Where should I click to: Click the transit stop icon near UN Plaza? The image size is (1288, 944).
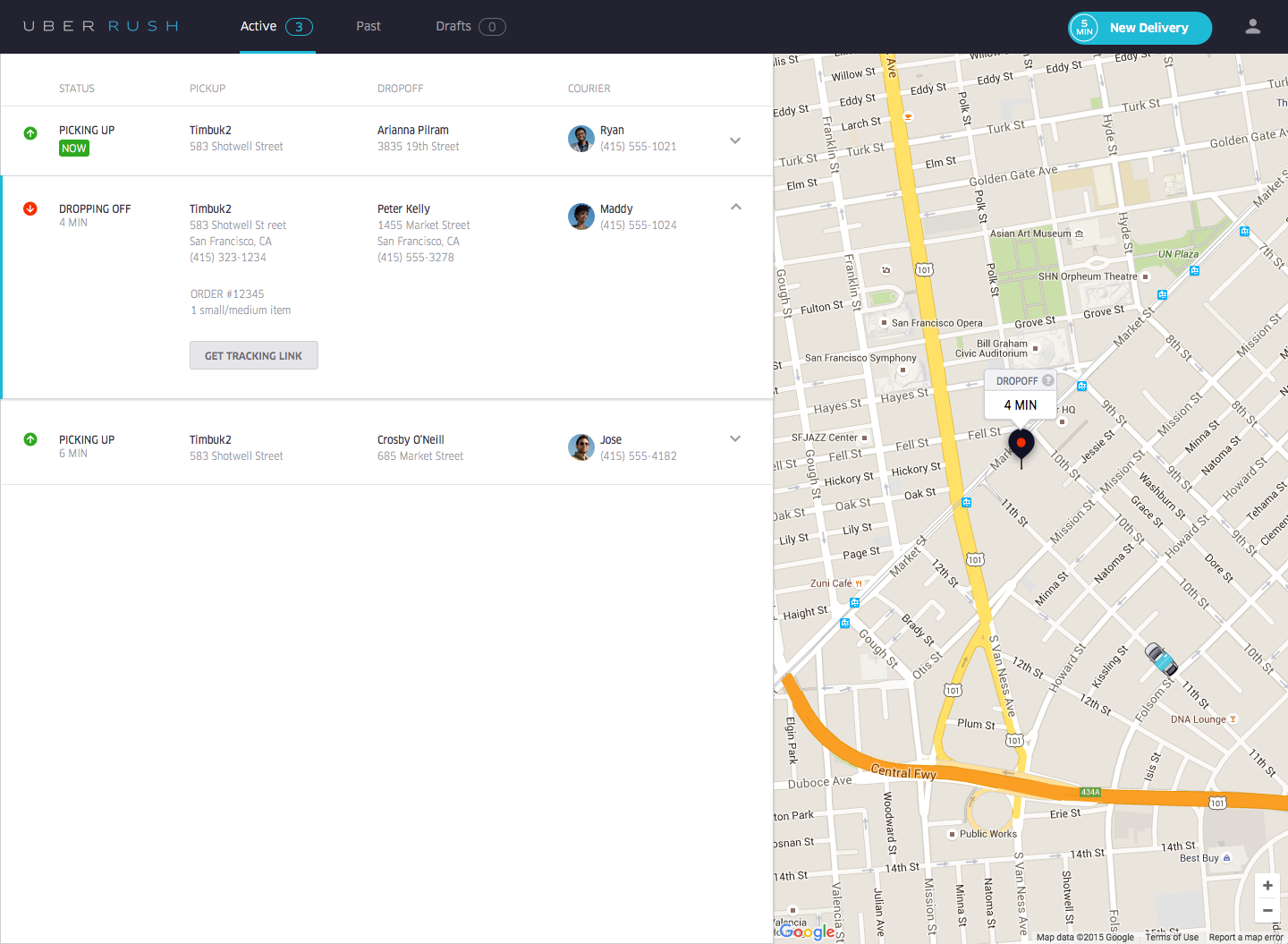(x=1195, y=270)
